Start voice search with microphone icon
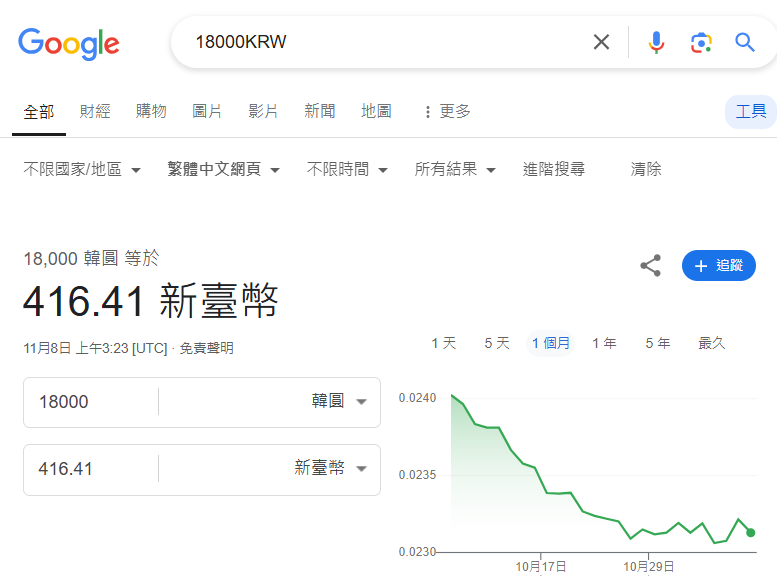777x582 pixels. coord(656,42)
